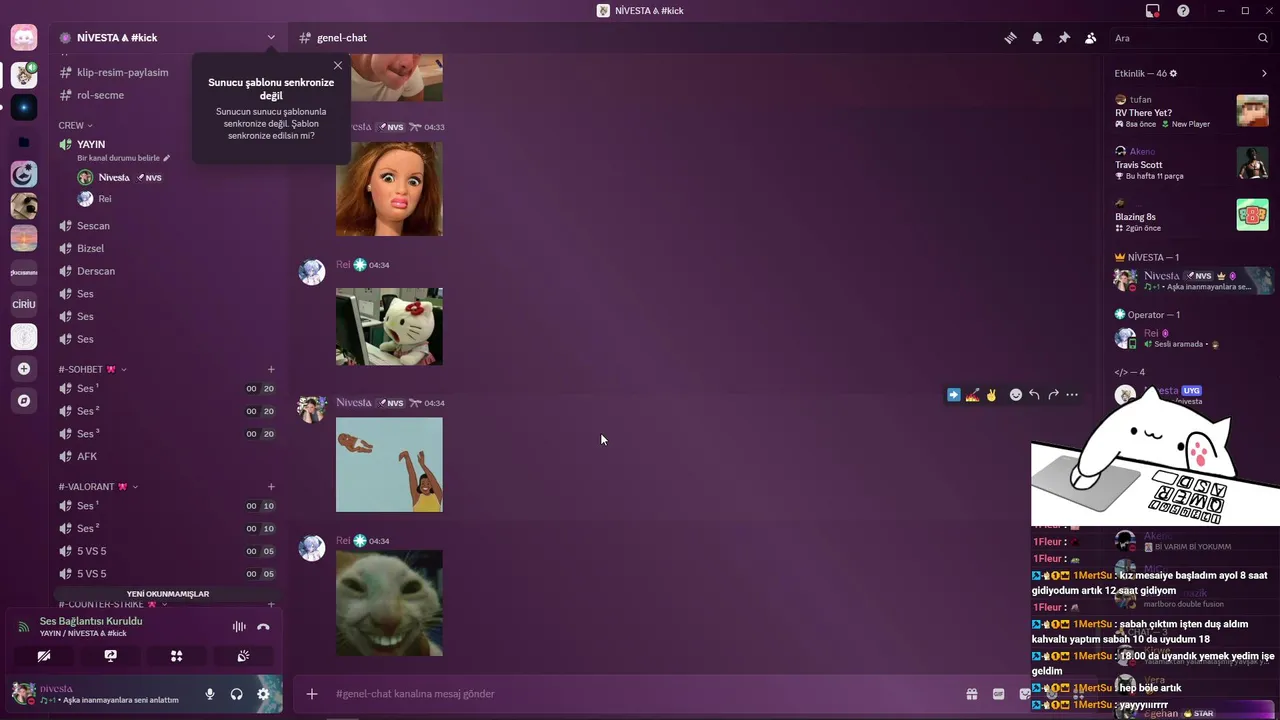The image size is (1280, 720).
Task: Mute the microphone
Action: pos(210,694)
